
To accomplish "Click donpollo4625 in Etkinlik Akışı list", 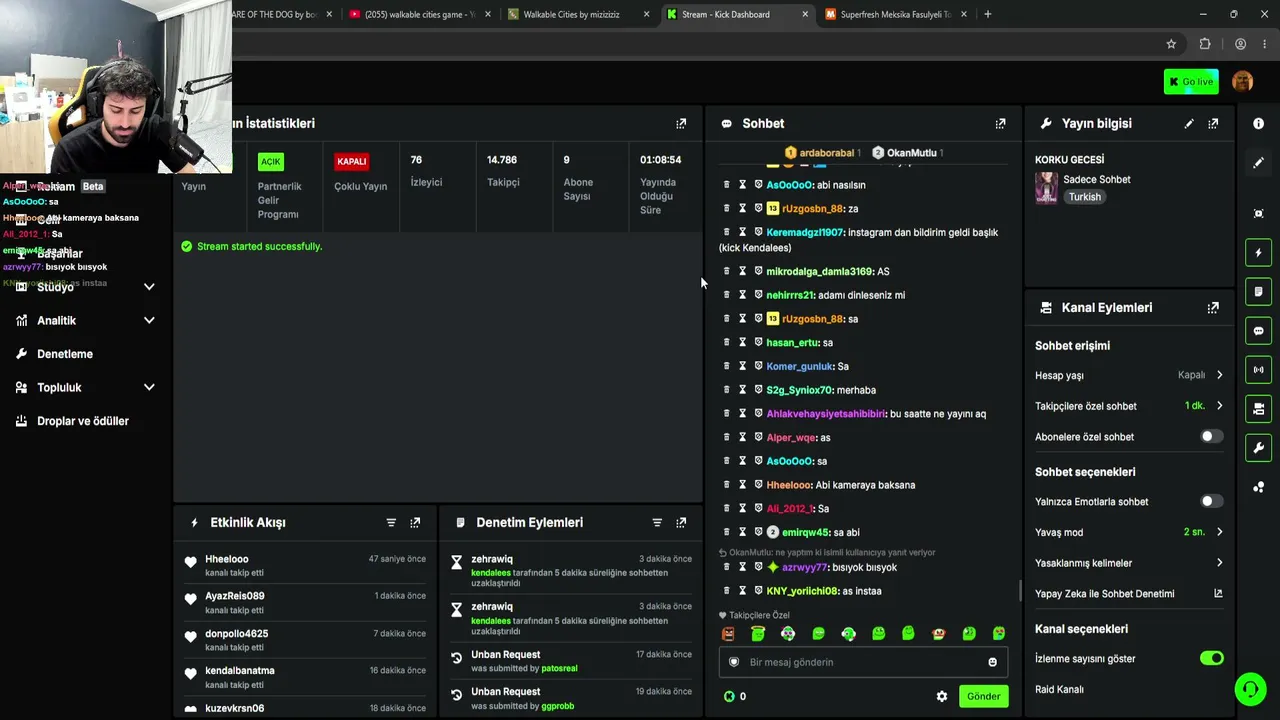I will (x=237, y=634).
